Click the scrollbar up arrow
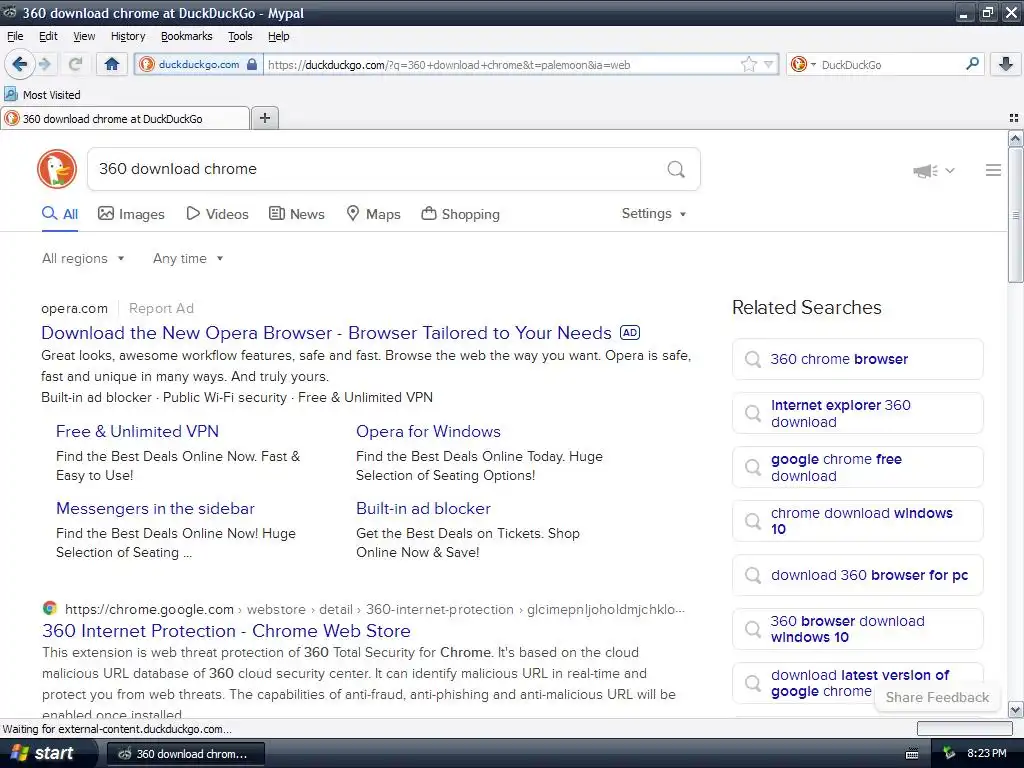Image resolution: width=1024 pixels, height=768 pixels. (1015, 138)
